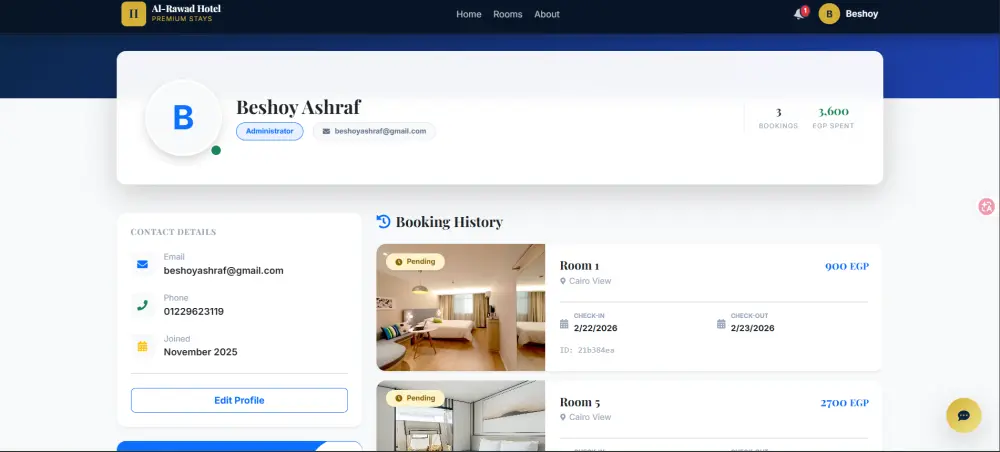
Task: Click the Al-Rawad Hotel logo icon
Action: click(x=133, y=13)
